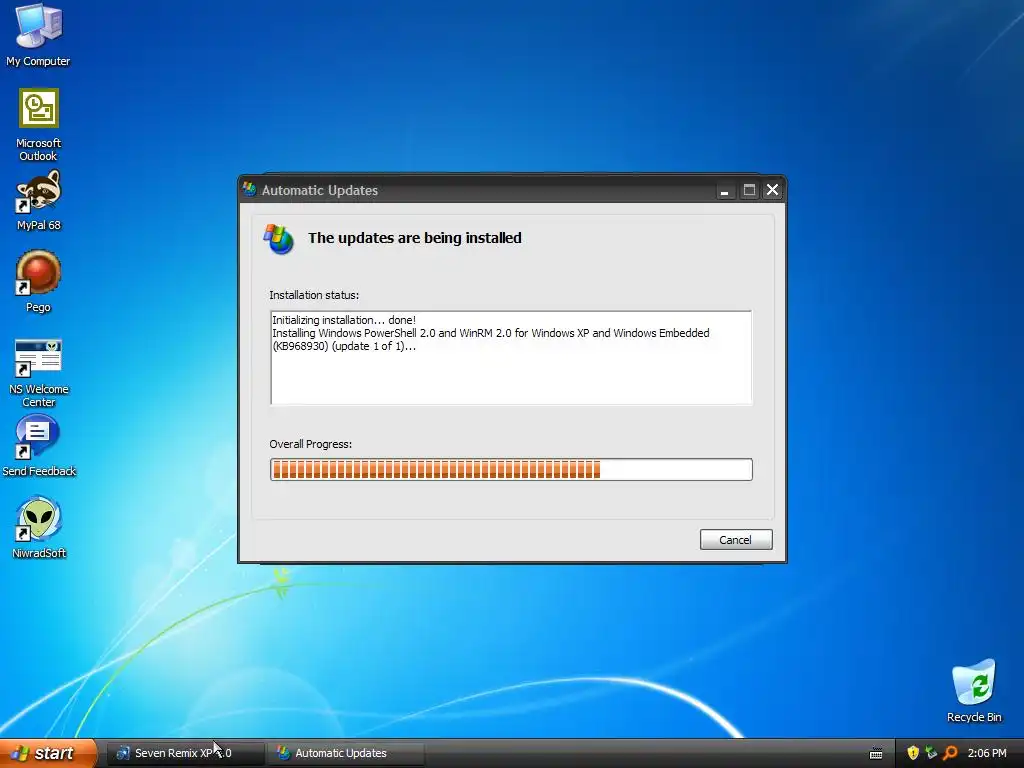Viewport: 1024px width, 768px height.
Task: Select the Pego red ball shortcut
Action: [x=39, y=281]
